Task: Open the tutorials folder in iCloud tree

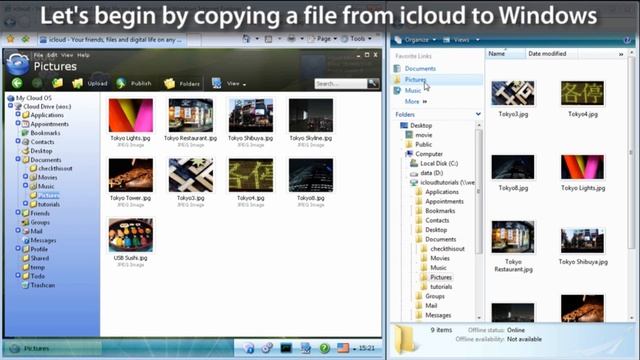Action: pos(45,204)
